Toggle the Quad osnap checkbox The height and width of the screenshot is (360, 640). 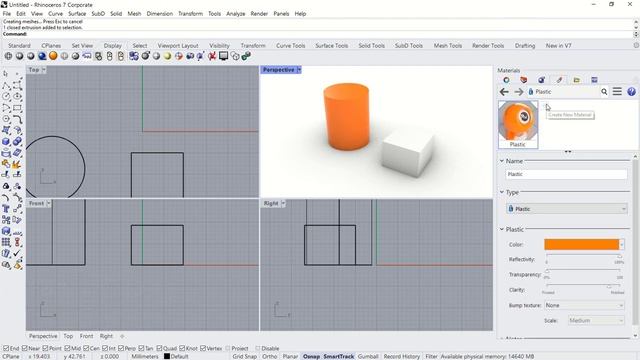point(159,348)
